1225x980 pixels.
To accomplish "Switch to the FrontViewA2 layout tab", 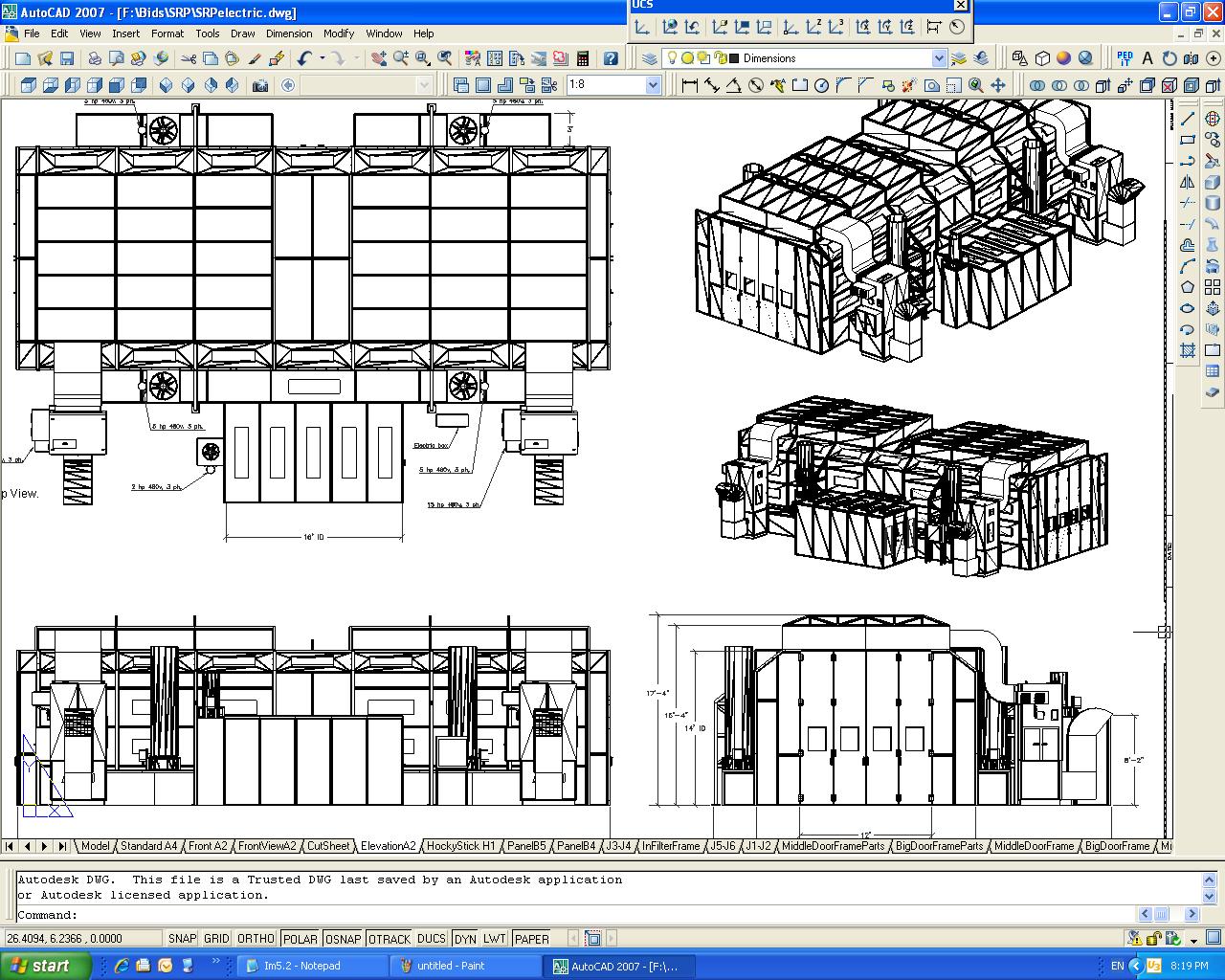I will click(267, 846).
